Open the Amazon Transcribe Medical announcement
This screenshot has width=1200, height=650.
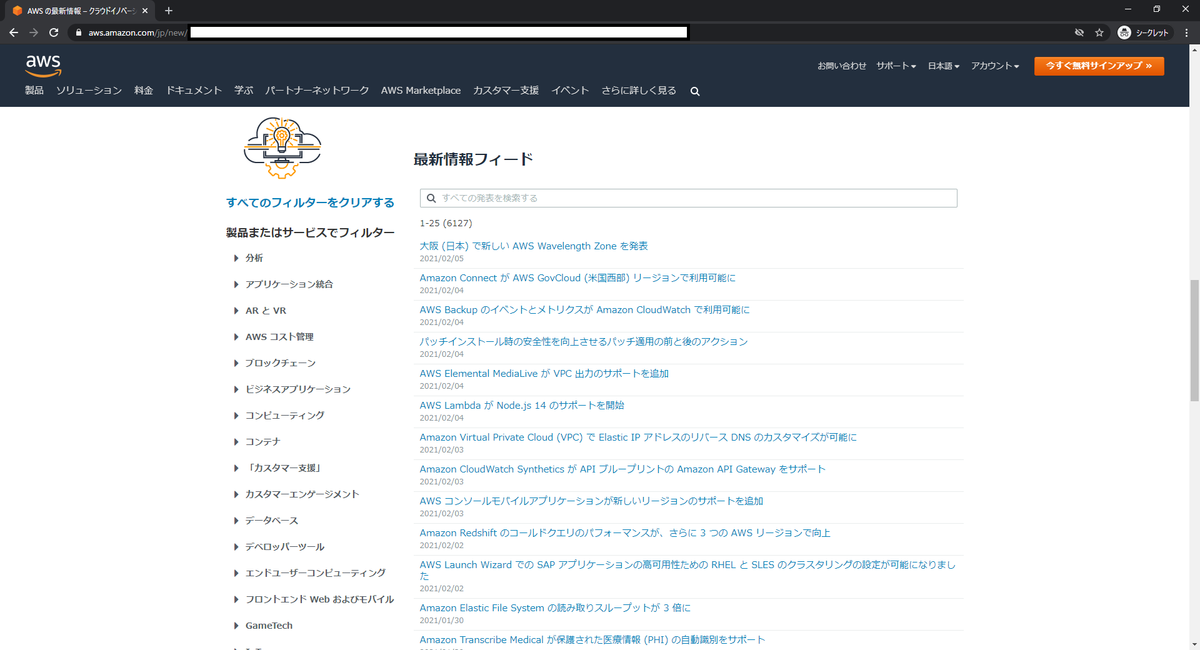coord(592,640)
